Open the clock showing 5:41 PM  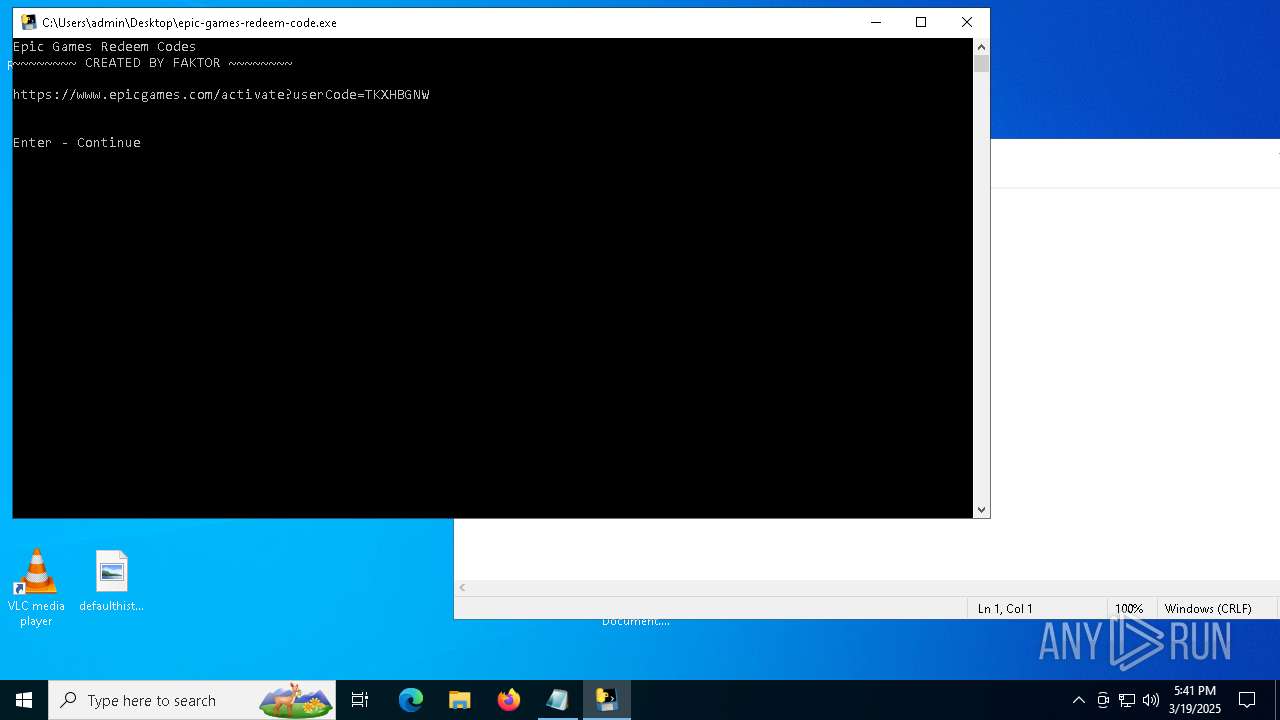click(1195, 700)
